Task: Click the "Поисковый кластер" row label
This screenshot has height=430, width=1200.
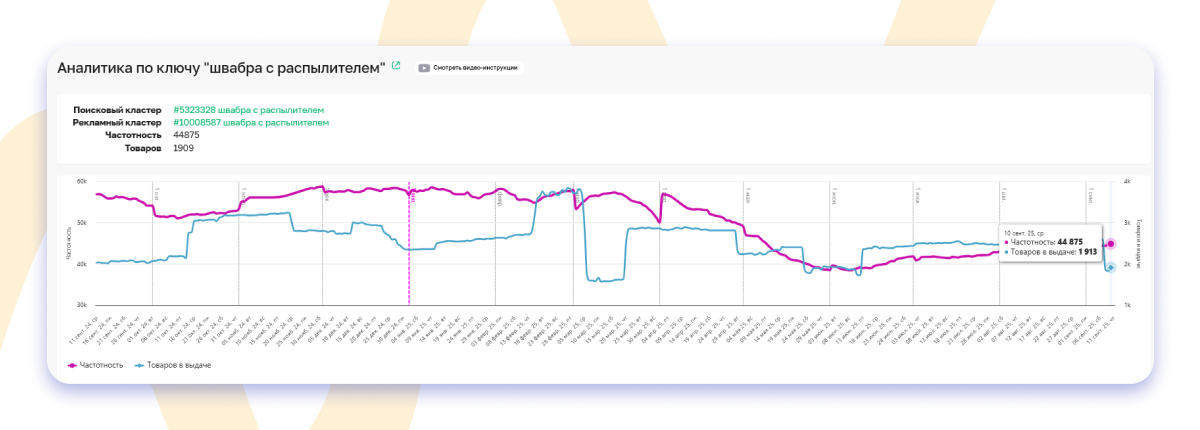Action: pos(117,110)
